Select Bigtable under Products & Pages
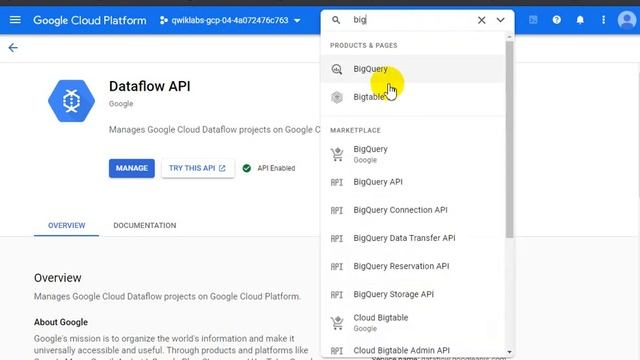 pos(413,97)
